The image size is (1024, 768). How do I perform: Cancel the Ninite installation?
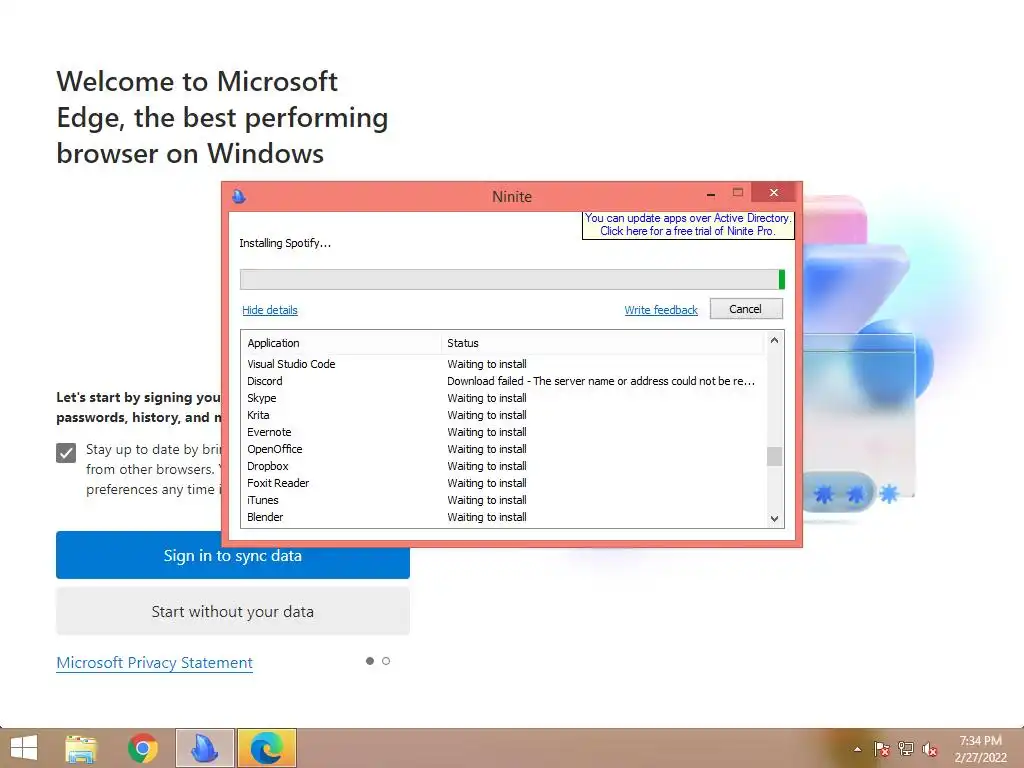click(x=746, y=309)
